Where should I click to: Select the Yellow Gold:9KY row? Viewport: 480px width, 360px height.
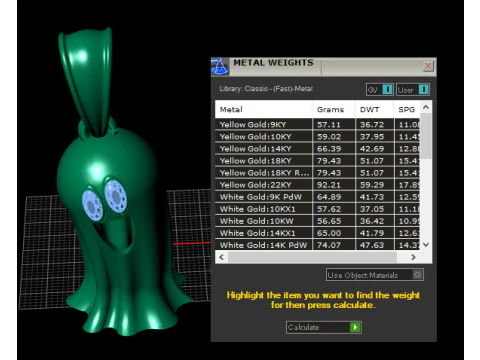317,124
